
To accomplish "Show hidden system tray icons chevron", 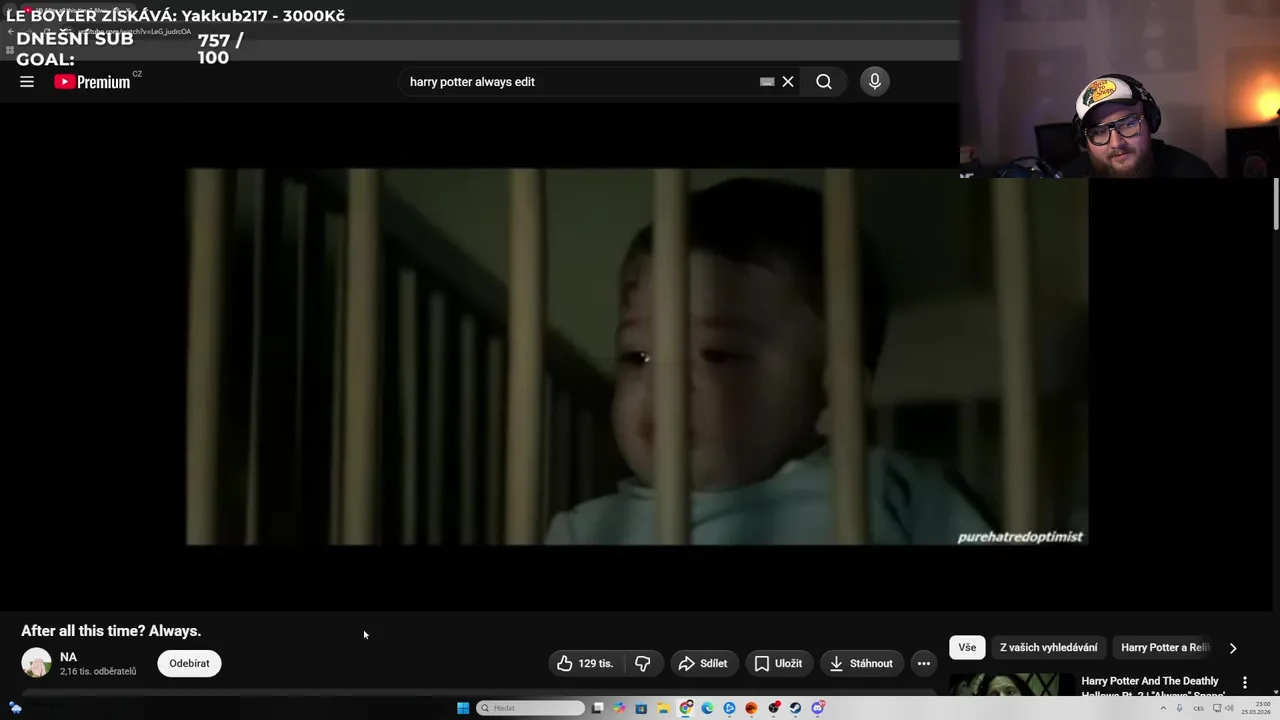I will [1163, 708].
